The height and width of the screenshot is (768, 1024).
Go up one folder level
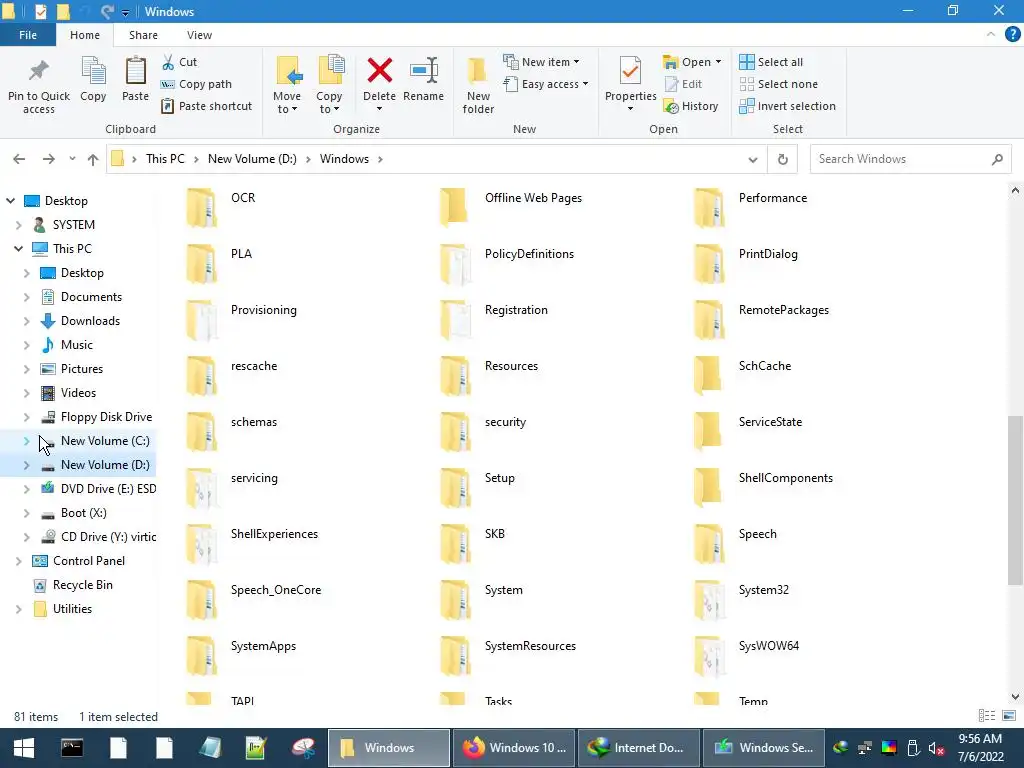(93, 159)
